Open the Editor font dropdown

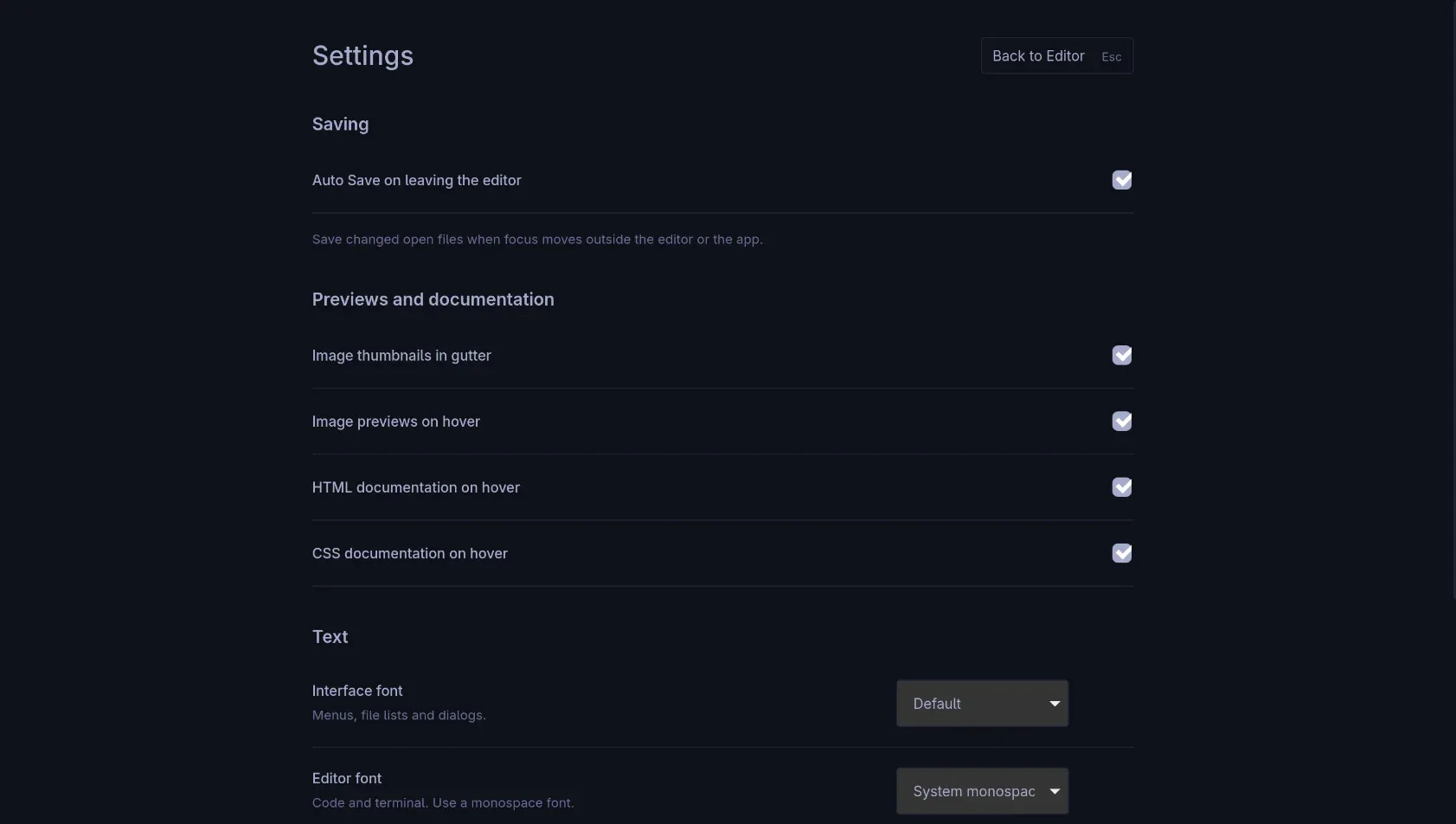click(x=982, y=790)
